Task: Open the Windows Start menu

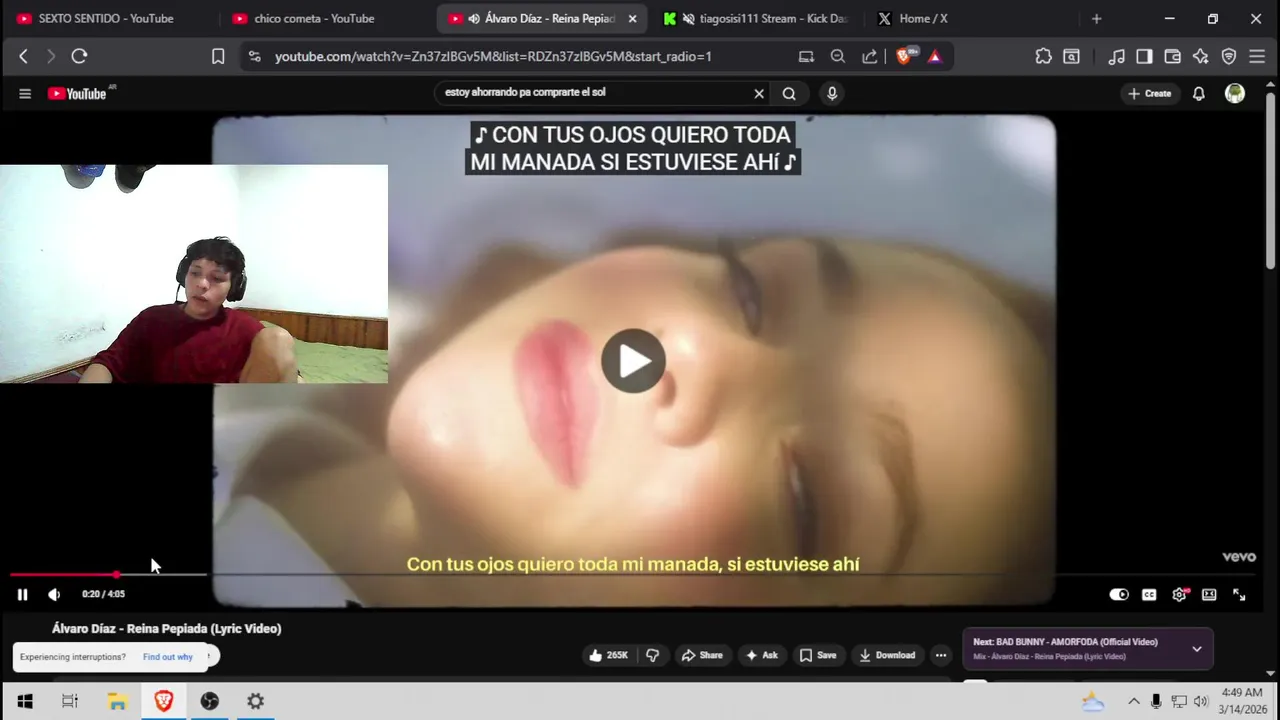Action: (x=25, y=702)
